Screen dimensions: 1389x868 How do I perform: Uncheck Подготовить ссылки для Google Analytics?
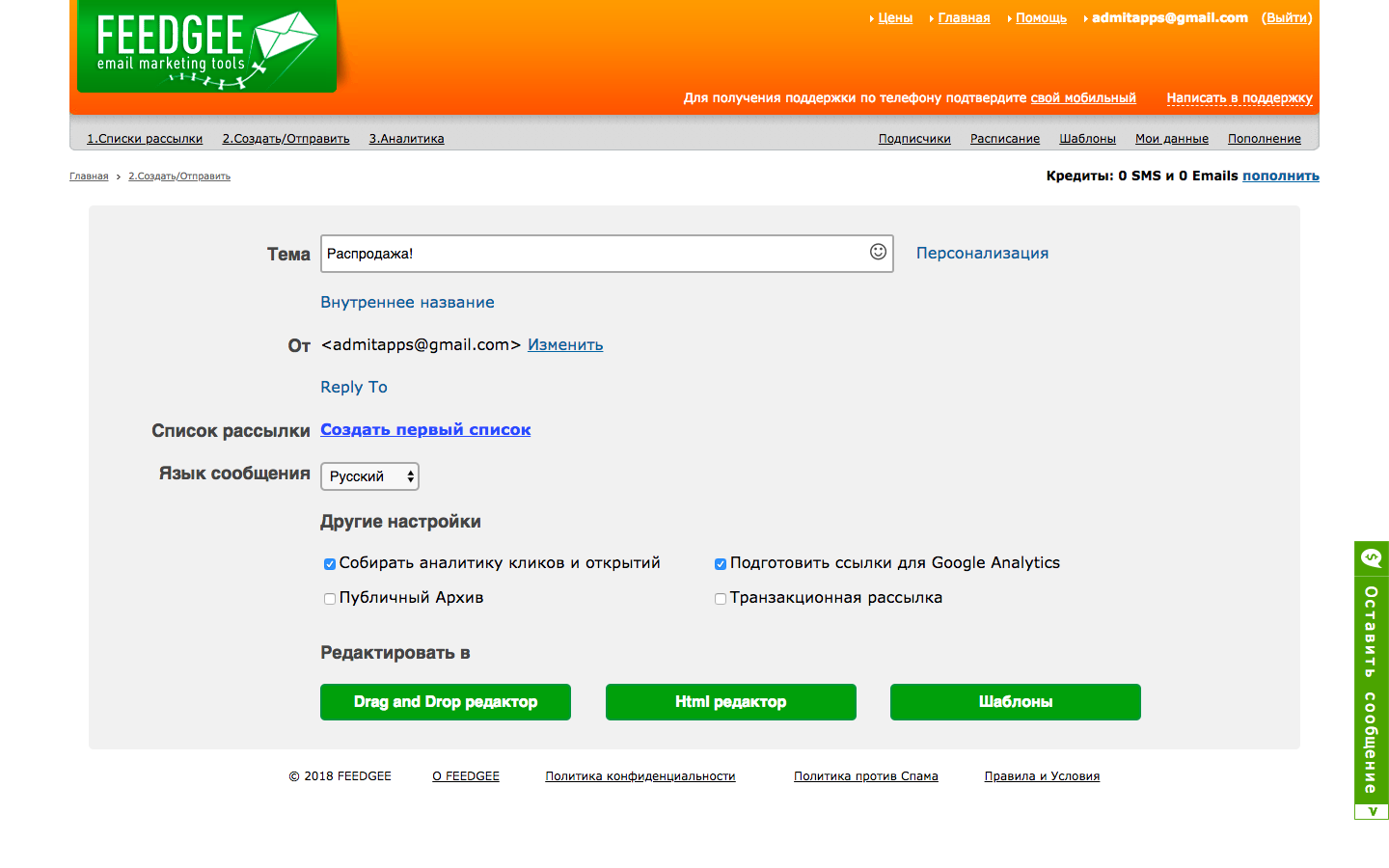(x=720, y=563)
